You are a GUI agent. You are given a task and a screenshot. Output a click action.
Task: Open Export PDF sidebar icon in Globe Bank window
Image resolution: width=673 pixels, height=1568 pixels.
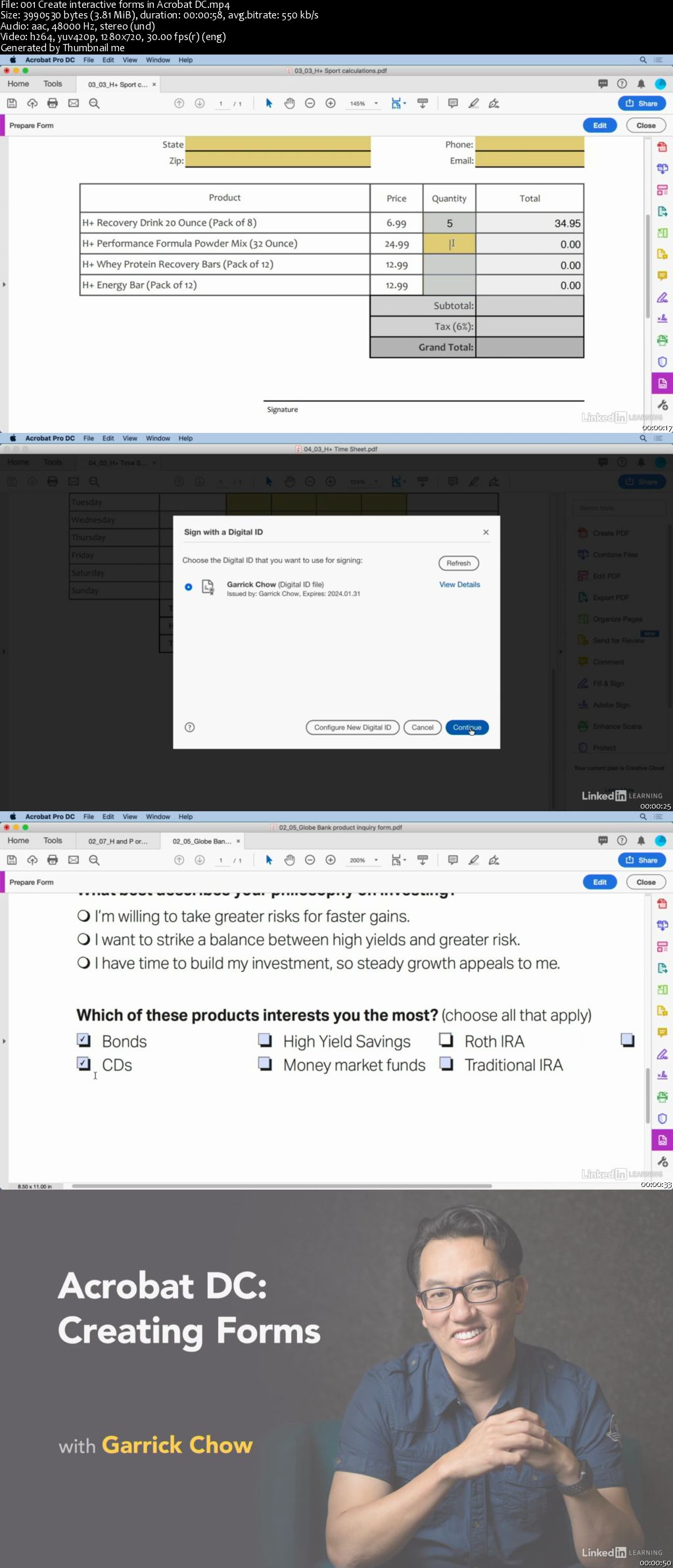pyautogui.click(x=662, y=968)
